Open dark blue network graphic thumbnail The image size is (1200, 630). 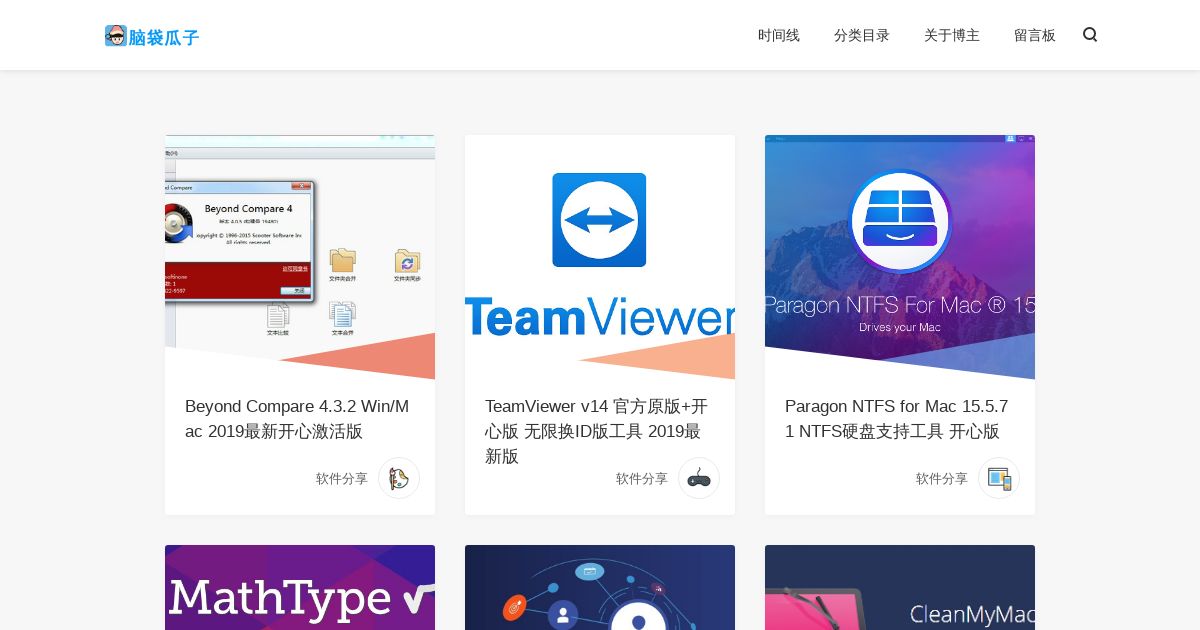pyautogui.click(x=600, y=587)
